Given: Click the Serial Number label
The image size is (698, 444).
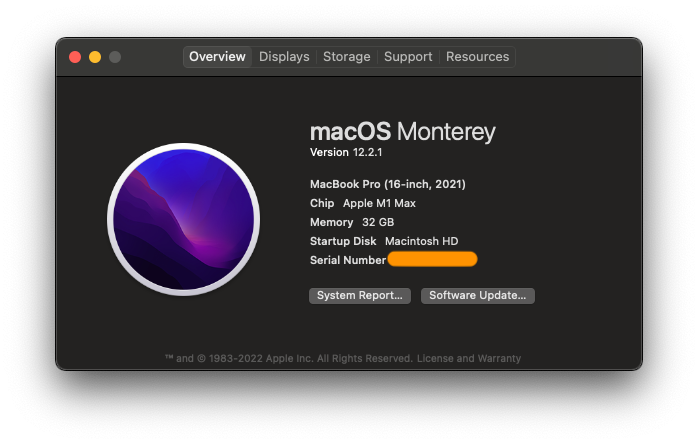Looking at the screenshot, I should pyautogui.click(x=347, y=260).
